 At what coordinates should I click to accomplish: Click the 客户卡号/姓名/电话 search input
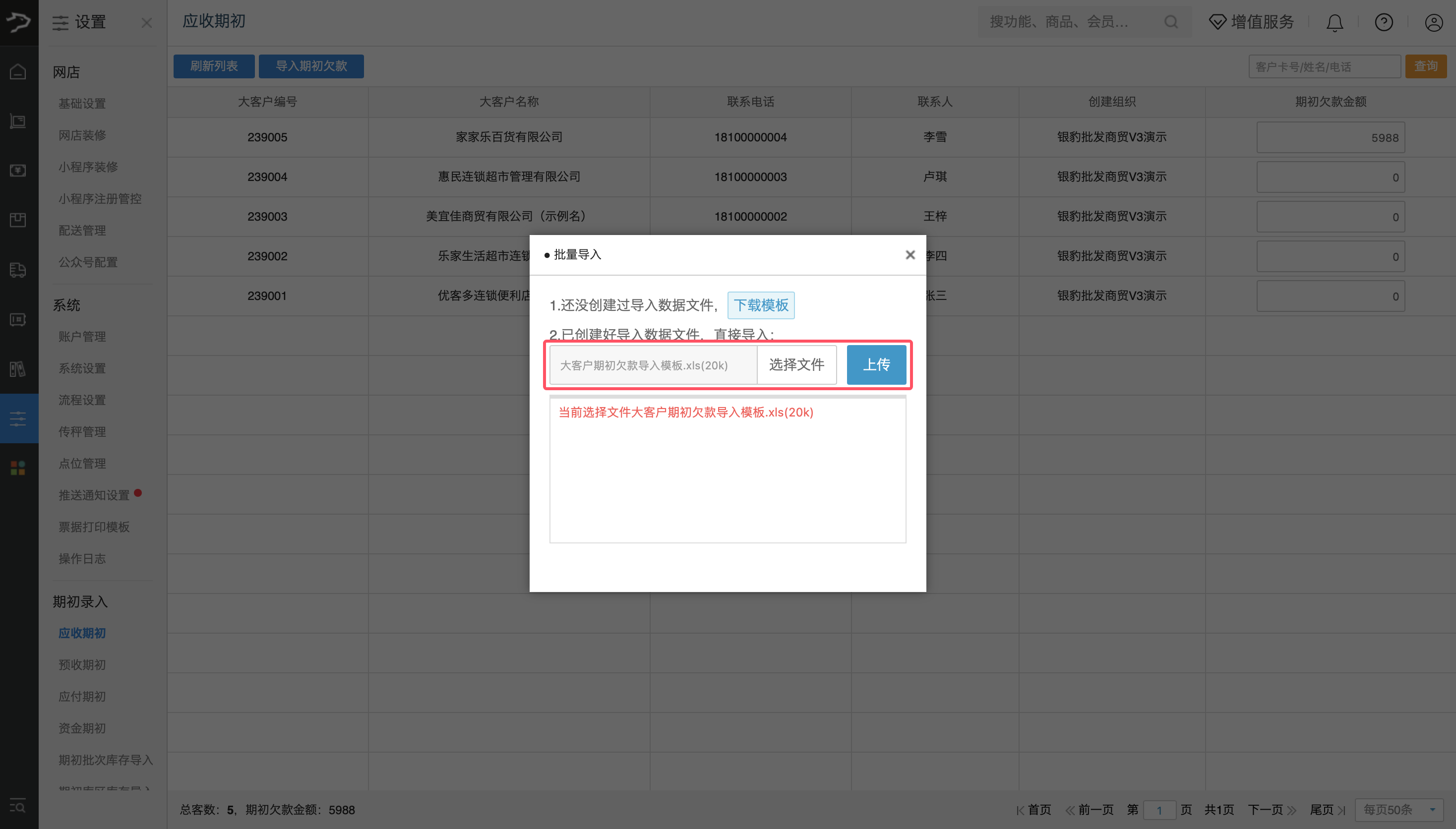click(x=1325, y=66)
